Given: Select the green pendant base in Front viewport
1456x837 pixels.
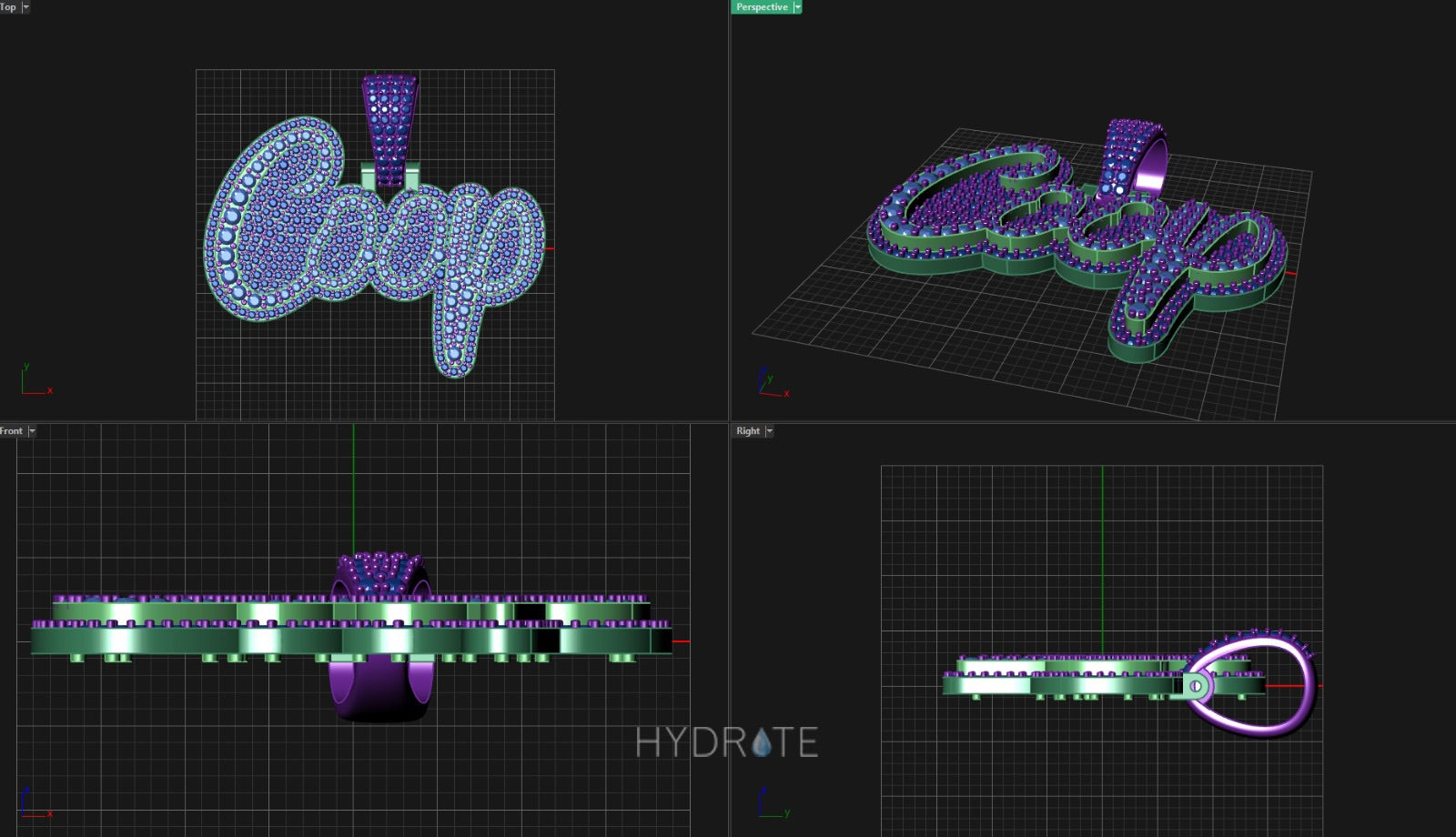Looking at the screenshot, I should 182,641.
